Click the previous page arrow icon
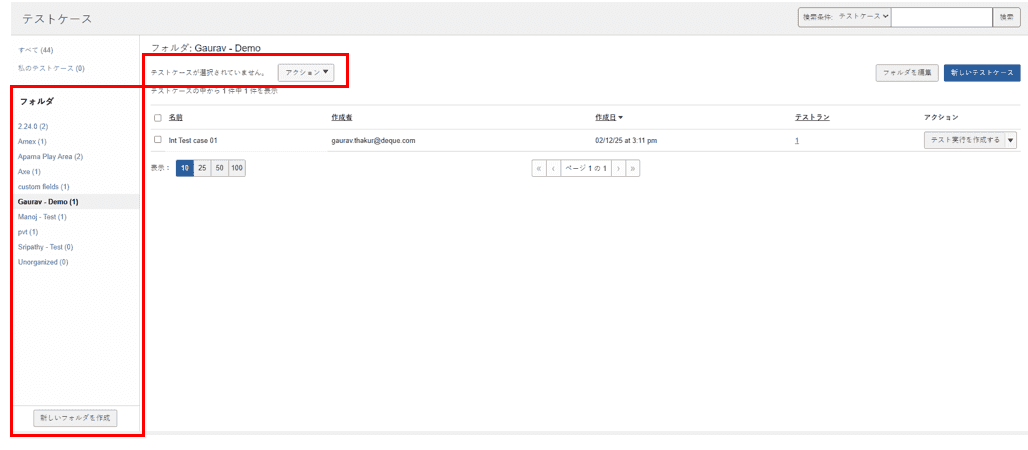This screenshot has width=1028, height=450. tap(554, 168)
